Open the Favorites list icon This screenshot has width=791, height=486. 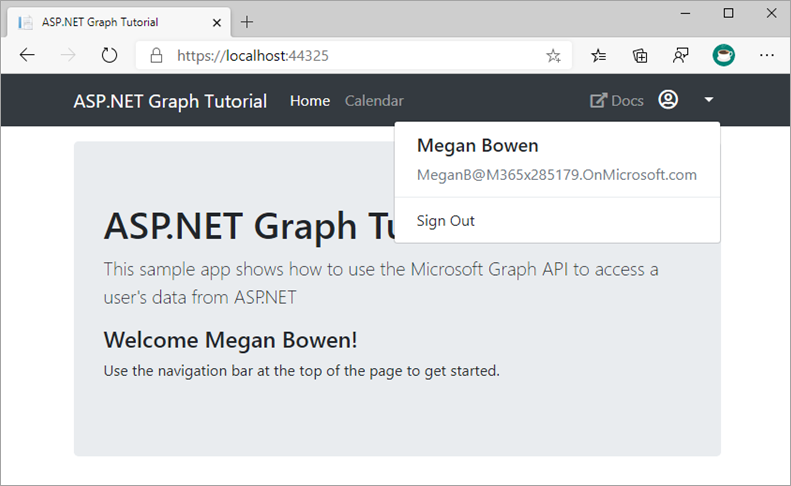coord(598,56)
